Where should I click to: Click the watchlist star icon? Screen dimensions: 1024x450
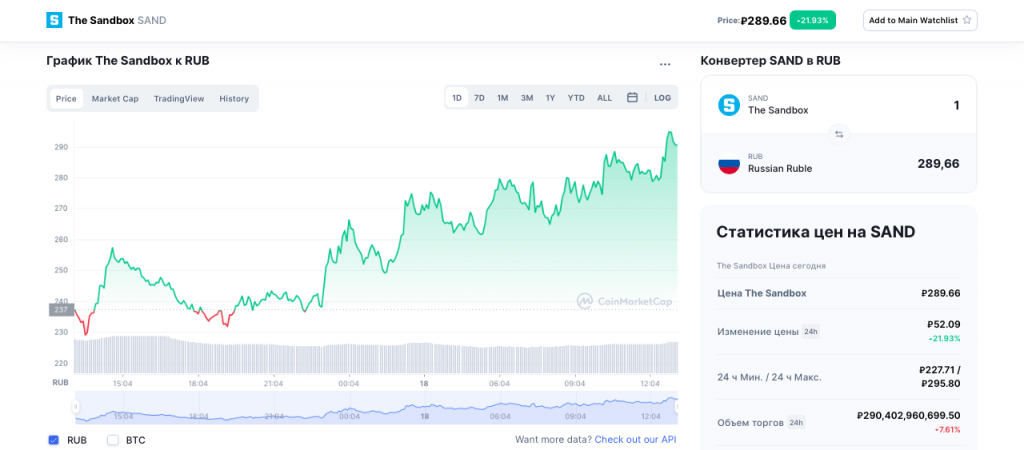pos(967,20)
